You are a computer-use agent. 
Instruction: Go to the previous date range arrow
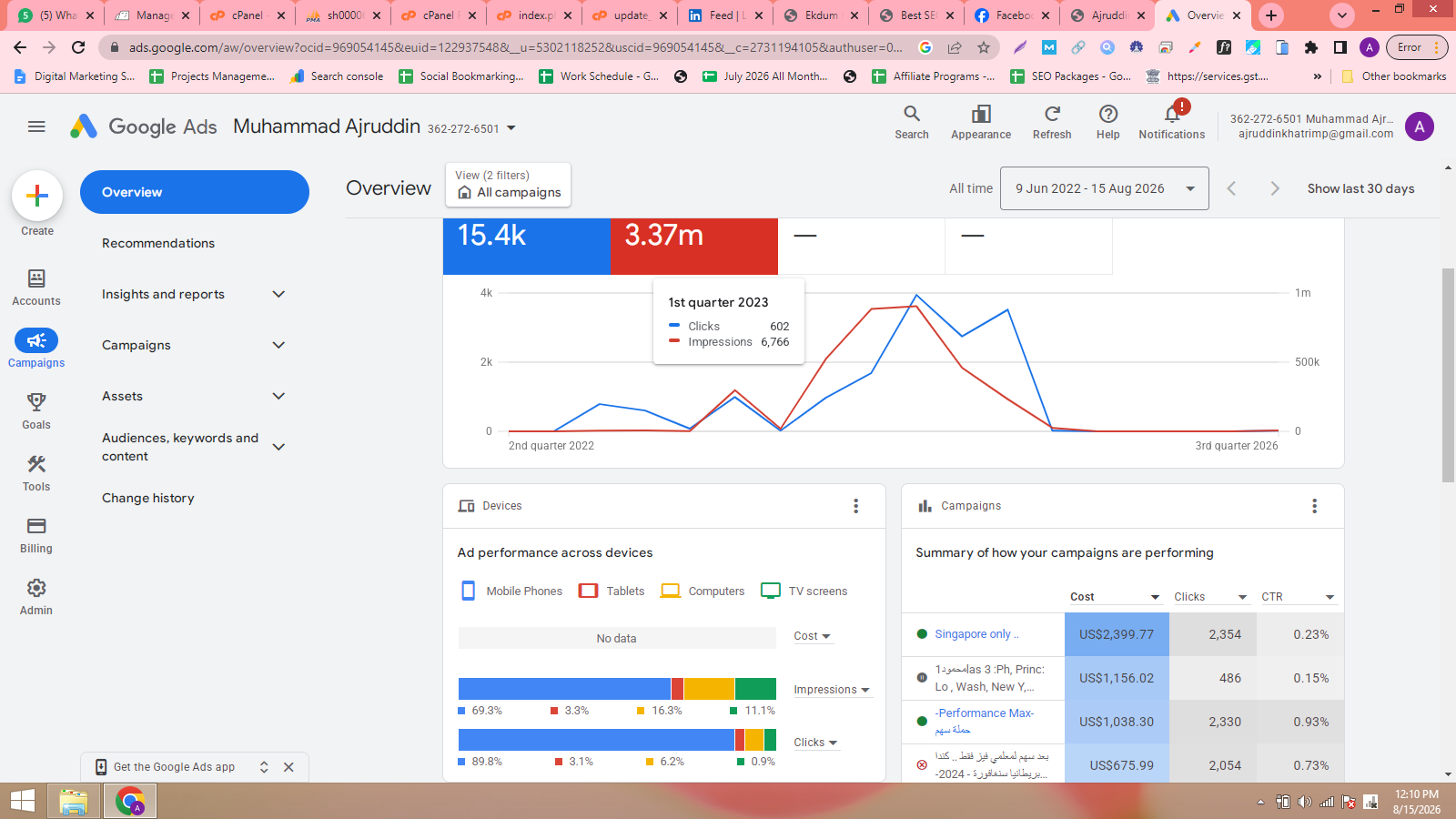[x=1231, y=188]
